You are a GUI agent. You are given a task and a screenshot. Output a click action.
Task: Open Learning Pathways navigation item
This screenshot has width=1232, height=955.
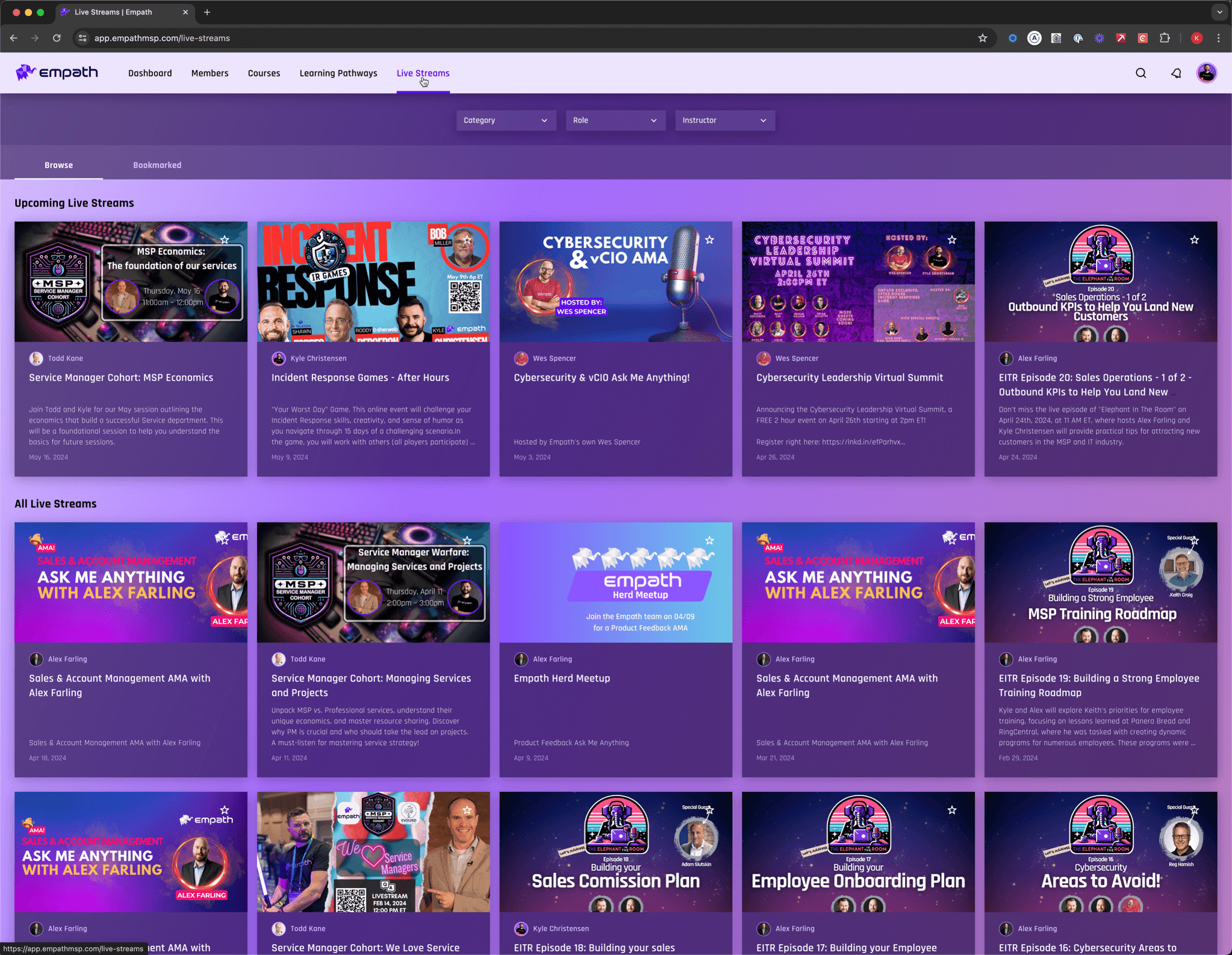tap(338, 73)
